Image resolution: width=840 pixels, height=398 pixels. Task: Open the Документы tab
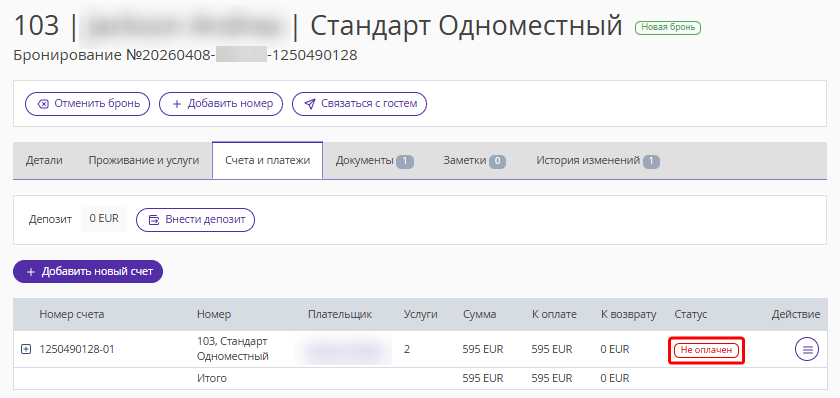374,161
